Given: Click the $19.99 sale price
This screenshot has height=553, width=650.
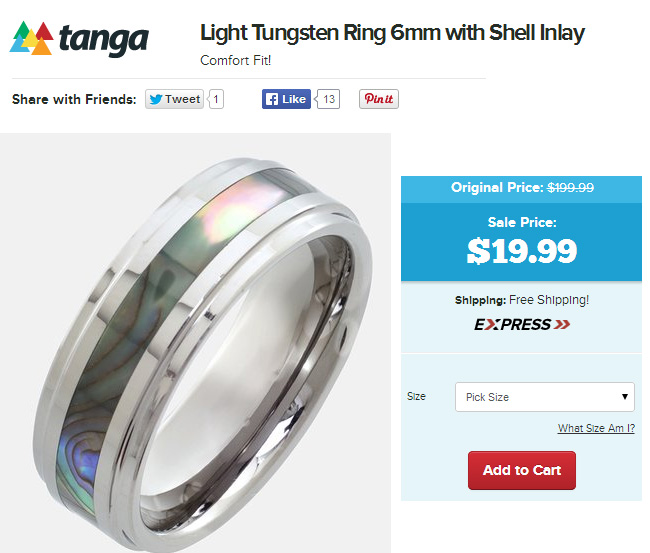Looking at the screenshot, I should tap(522, 251).
